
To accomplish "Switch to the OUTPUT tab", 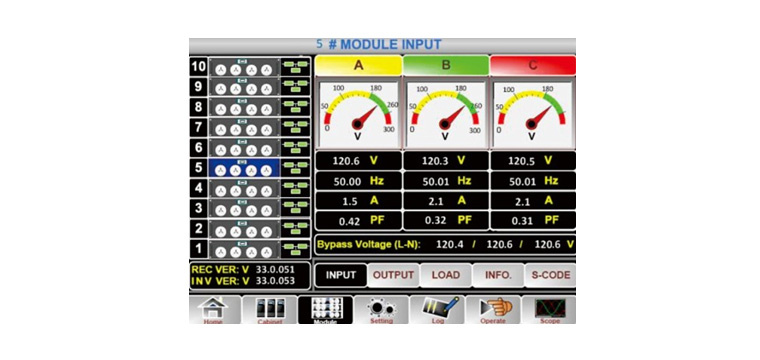I will (x=393, y=275).
